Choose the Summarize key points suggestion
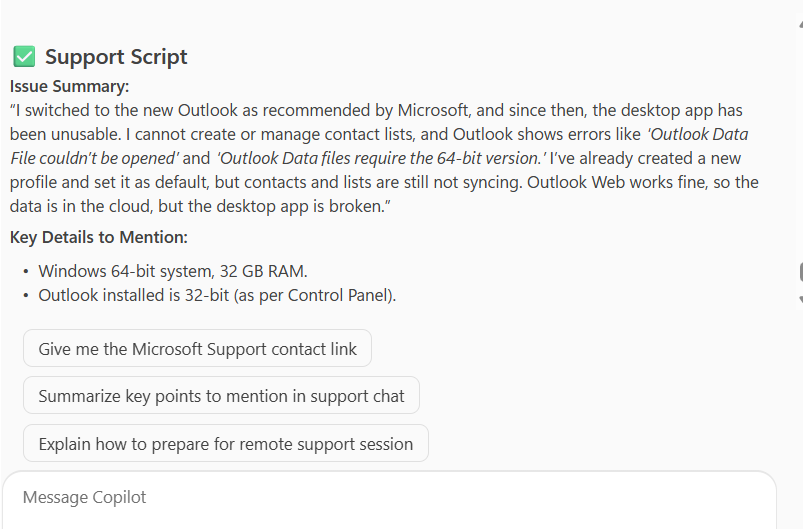803x529 pixels. coord(221,396)
